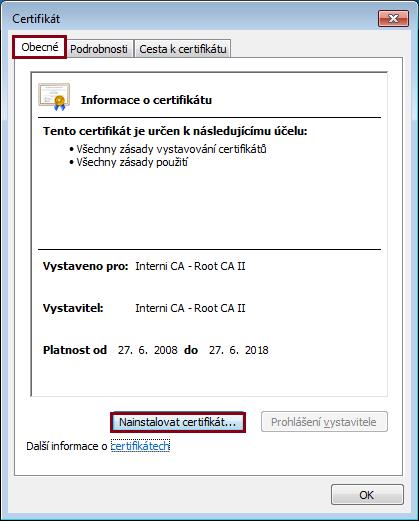Click the certificate ribbon icon
The height and width of the screenshot is (521, 420).
[x=54, y=97]
